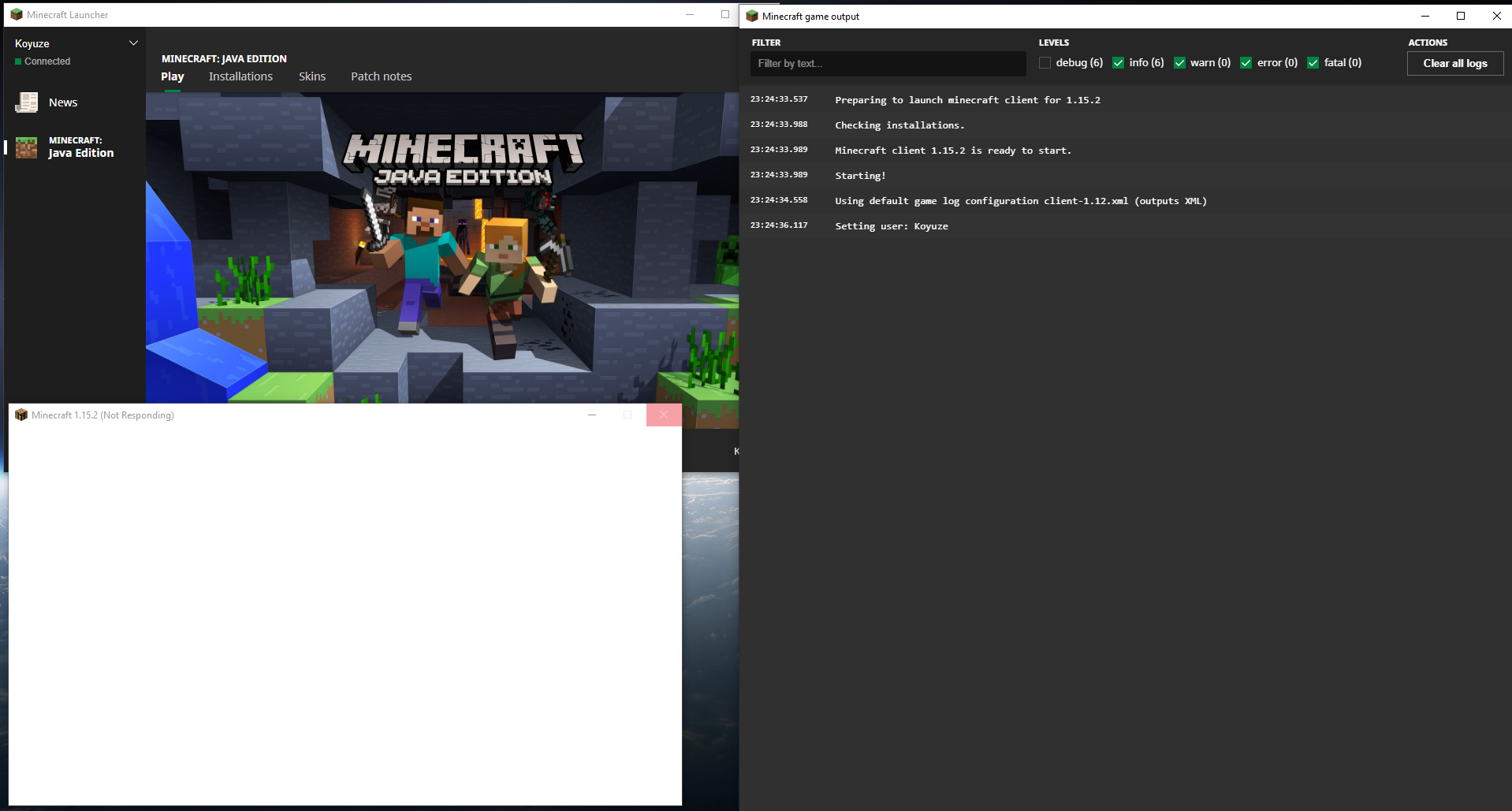This screenshot has width=1512, height=811.
Task: Select the 'client 1.15.2 is ready to start' log line
Action: [x=1126, y=151]
